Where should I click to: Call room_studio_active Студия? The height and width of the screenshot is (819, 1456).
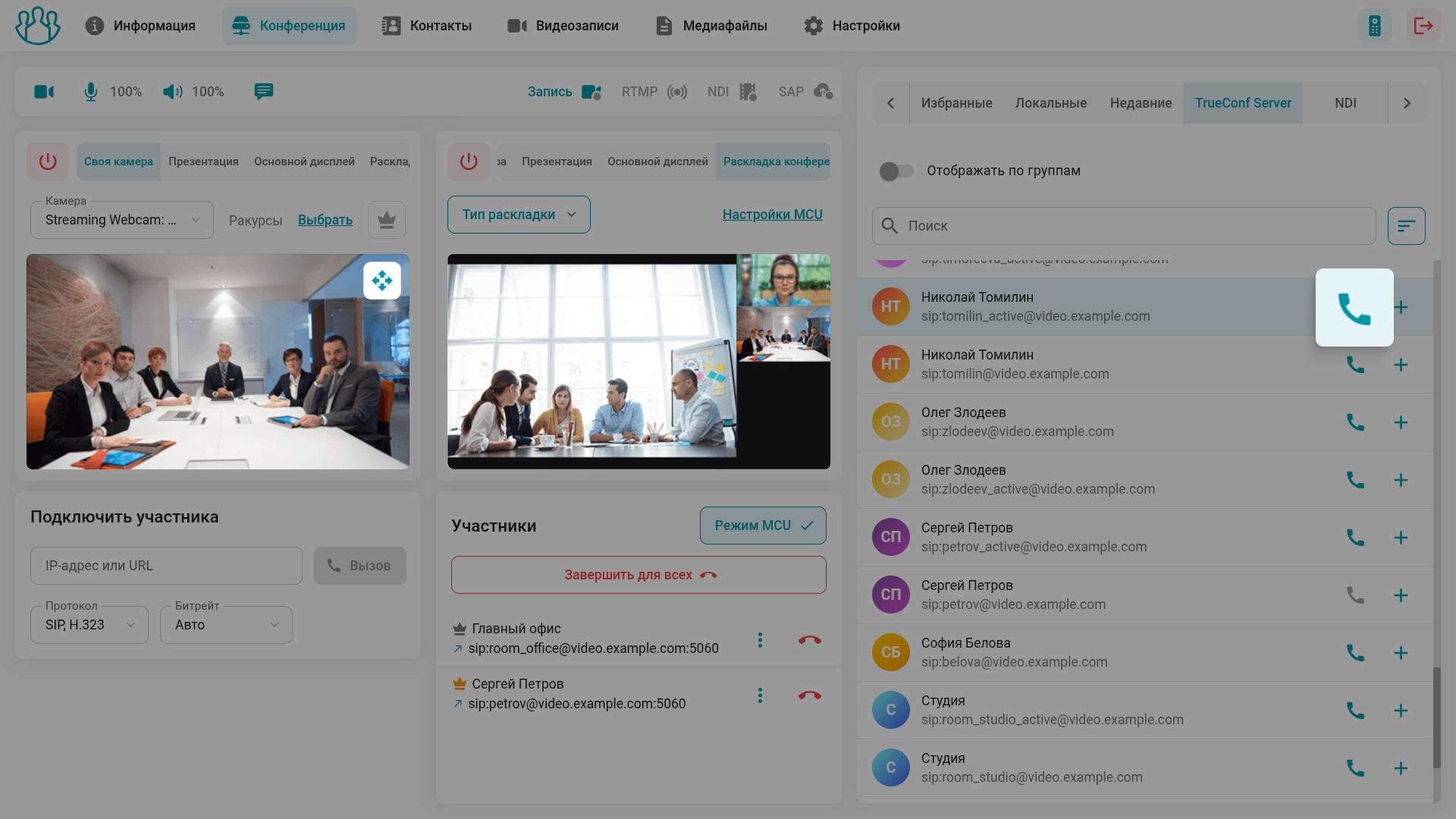click(1355, 711)
